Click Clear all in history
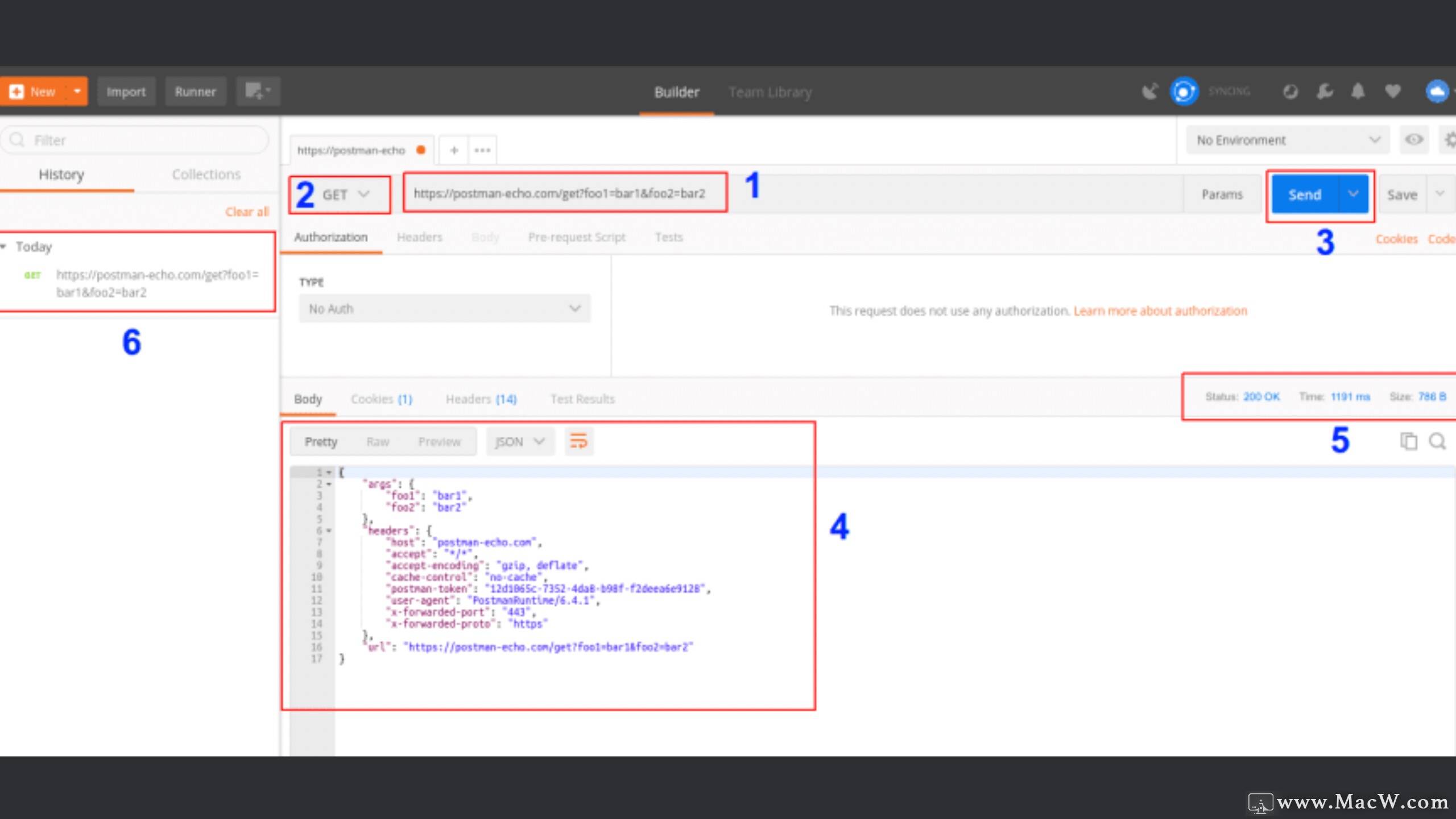This screenshot has width=1456, height=819. click(247, 212)
